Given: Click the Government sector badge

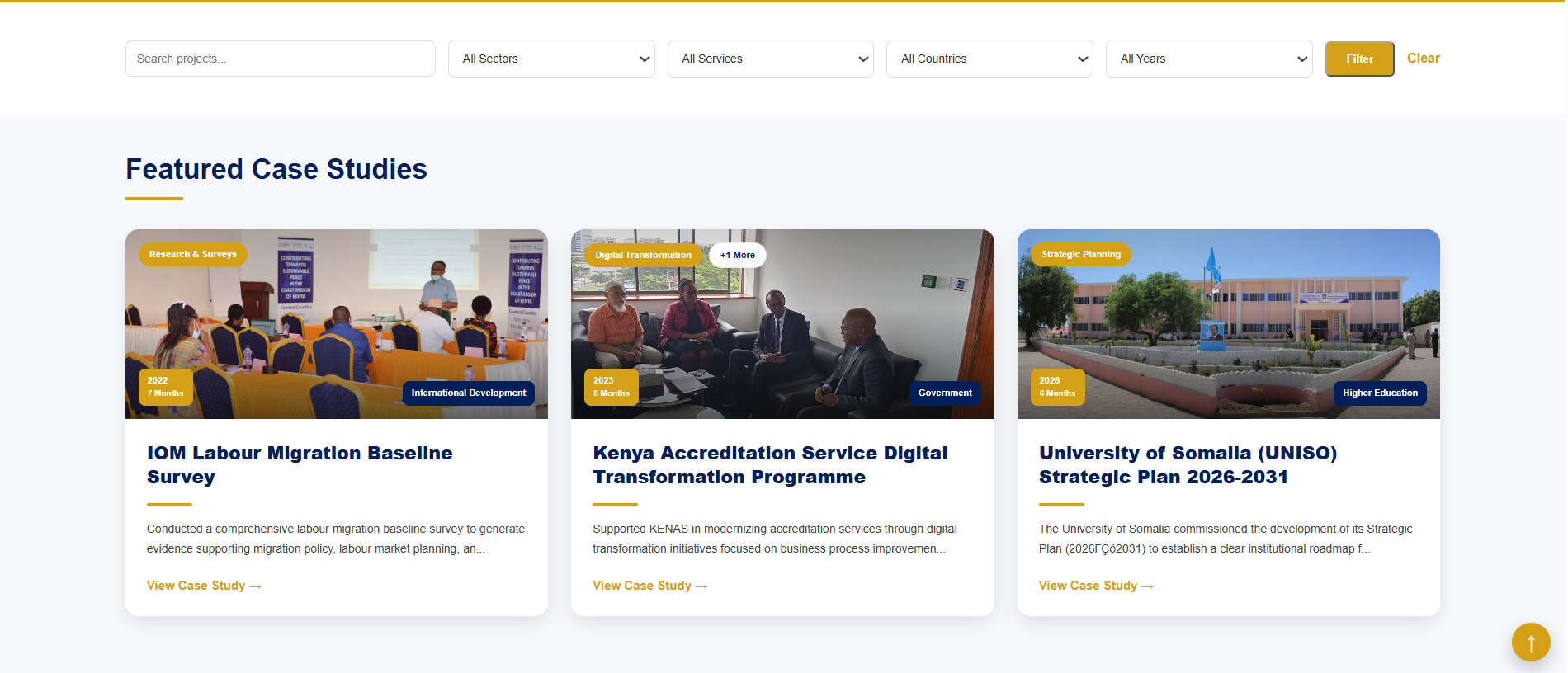Looking at the screenshot, I should coord(945,393).
